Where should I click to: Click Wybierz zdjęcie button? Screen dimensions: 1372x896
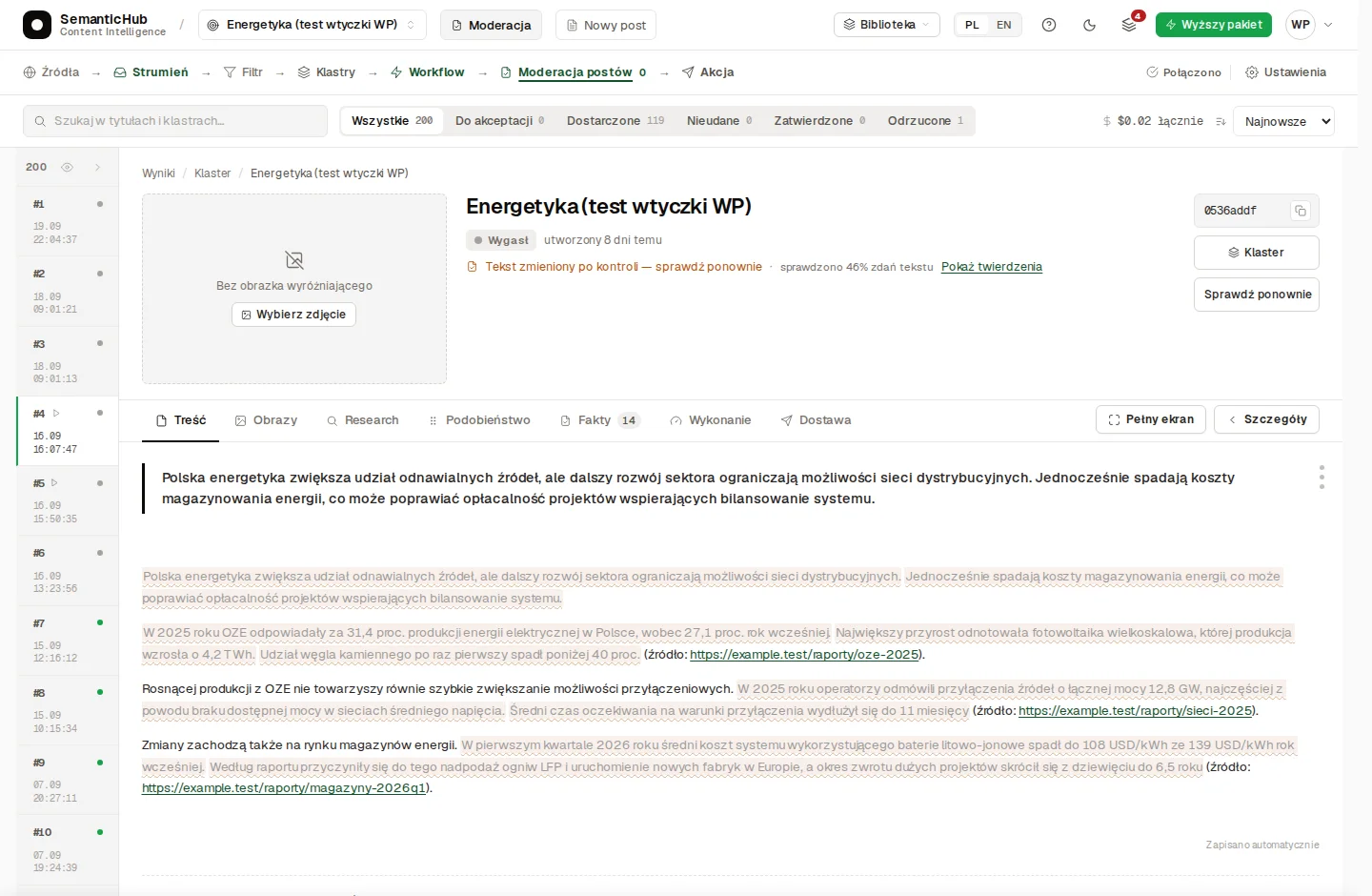coord(293,315)
